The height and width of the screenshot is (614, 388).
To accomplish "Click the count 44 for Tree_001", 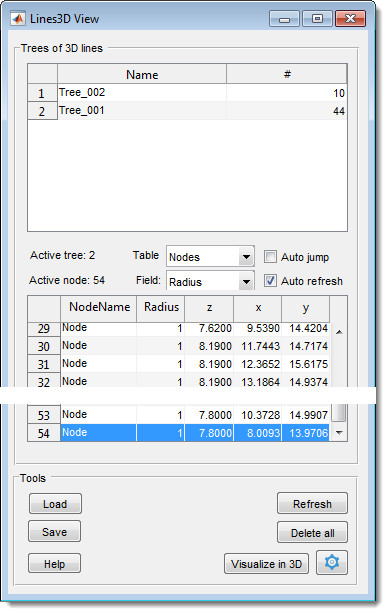I will click(x=339, y=111).
